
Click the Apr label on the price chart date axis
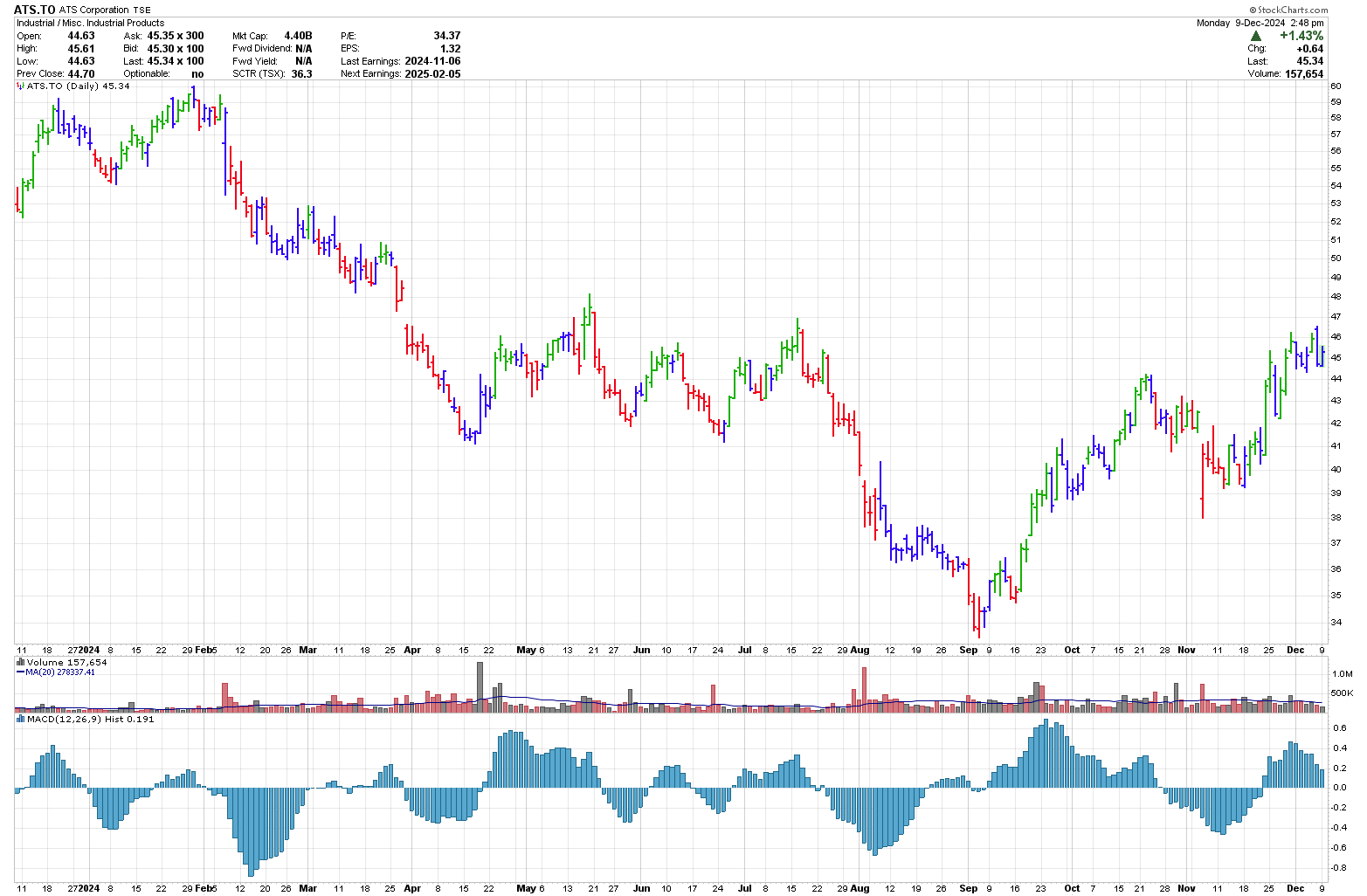(x=412, y=650)
